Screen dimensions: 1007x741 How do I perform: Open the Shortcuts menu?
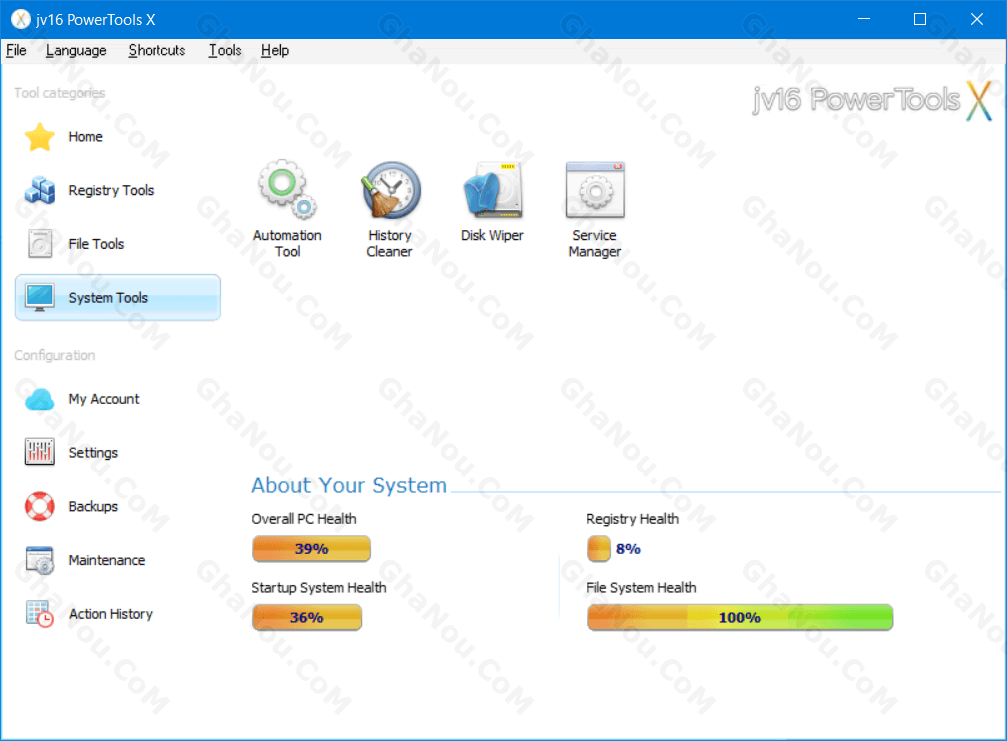157,50
